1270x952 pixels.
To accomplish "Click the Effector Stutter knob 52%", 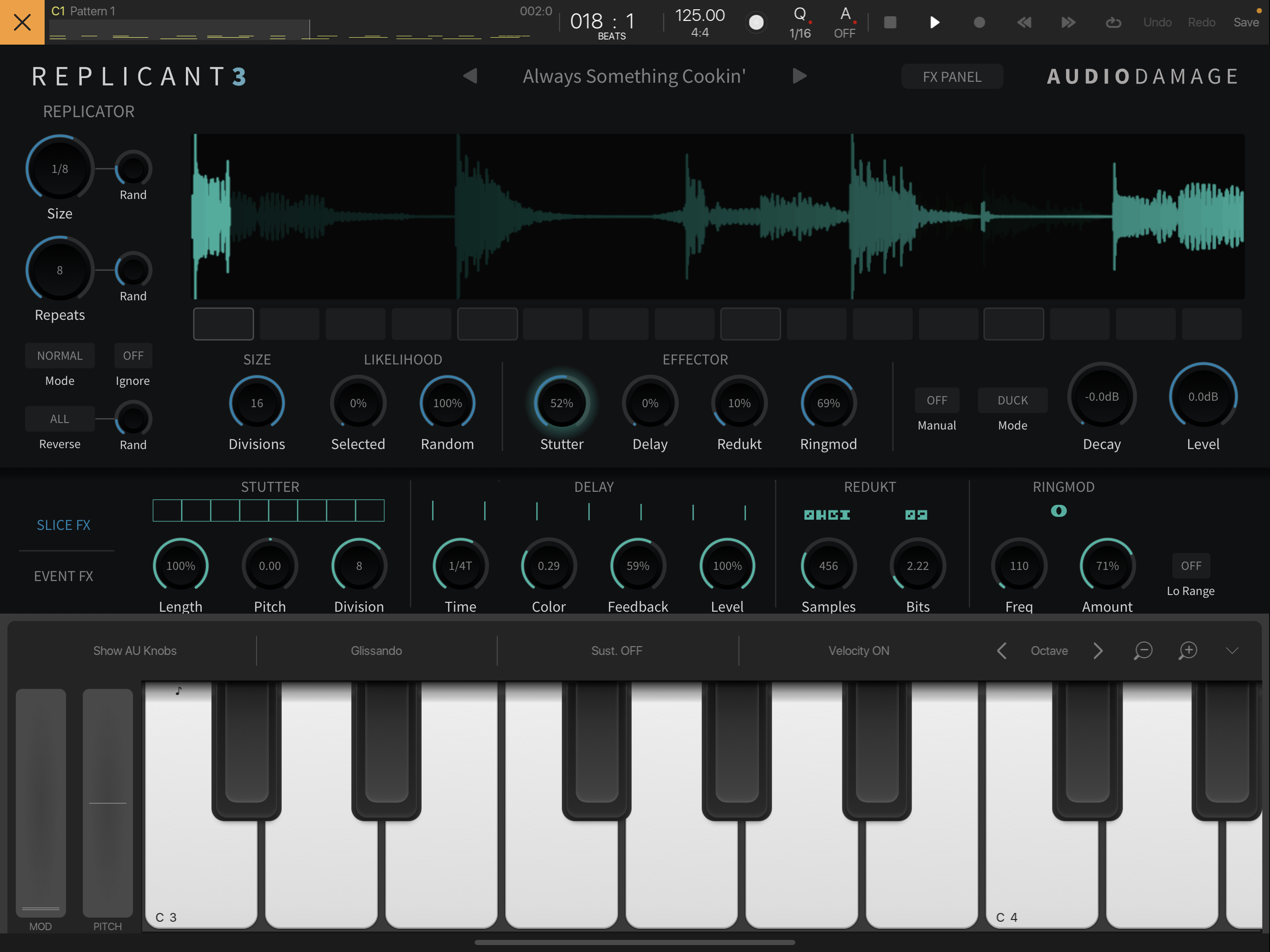I will point(562,403).
